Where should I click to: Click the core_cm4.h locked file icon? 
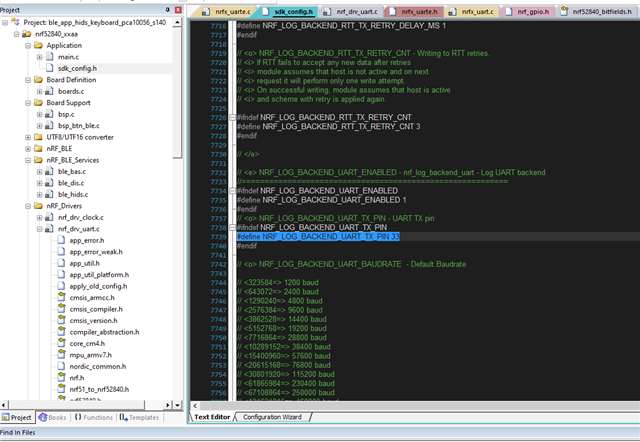click(61, 342)
